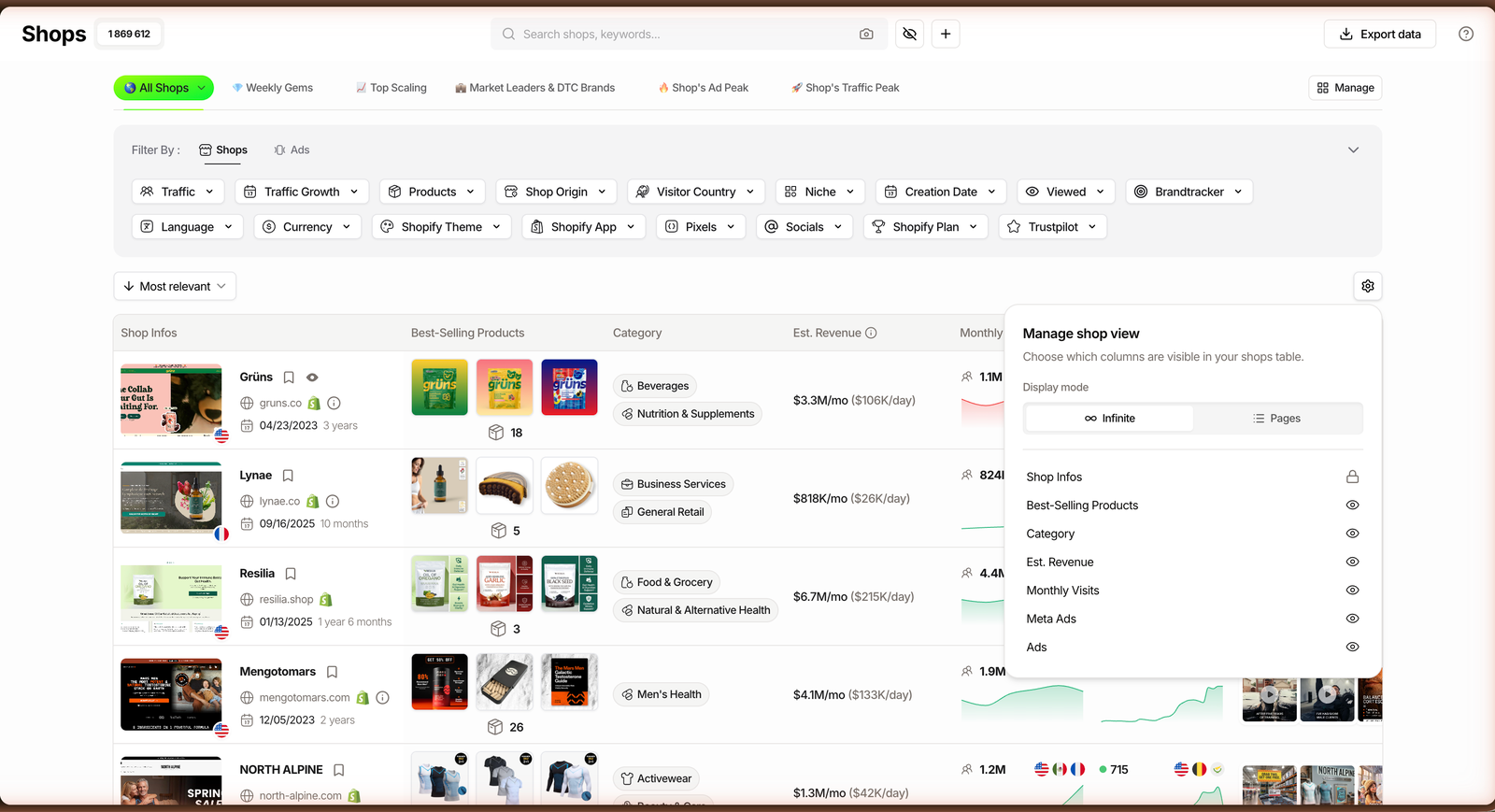Image resolution: width=1495 pixels, height=812 pixels.
Task: Open the Most relevant sort dropdown
Action: pos(175,287)
